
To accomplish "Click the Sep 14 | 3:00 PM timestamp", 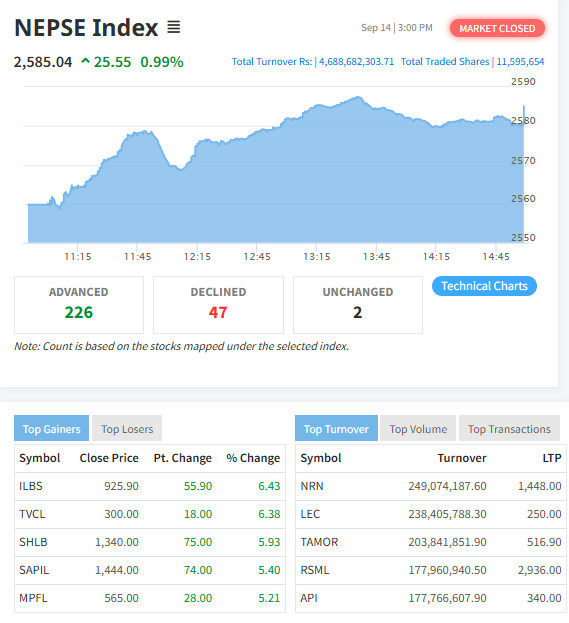I will click(397, 28).
